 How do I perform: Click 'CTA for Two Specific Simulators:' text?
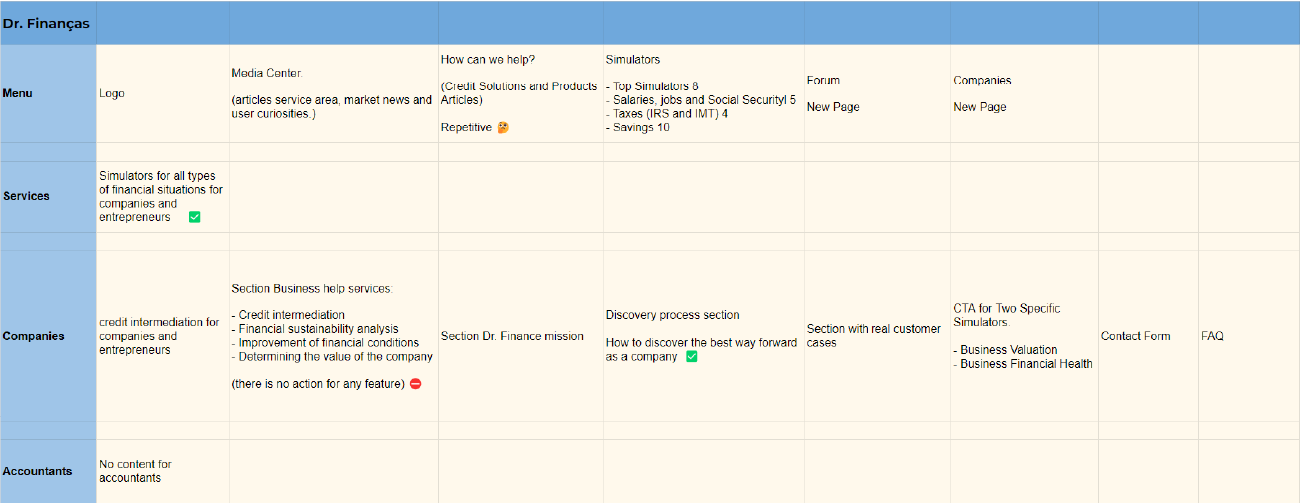(x=1007, y=315)
